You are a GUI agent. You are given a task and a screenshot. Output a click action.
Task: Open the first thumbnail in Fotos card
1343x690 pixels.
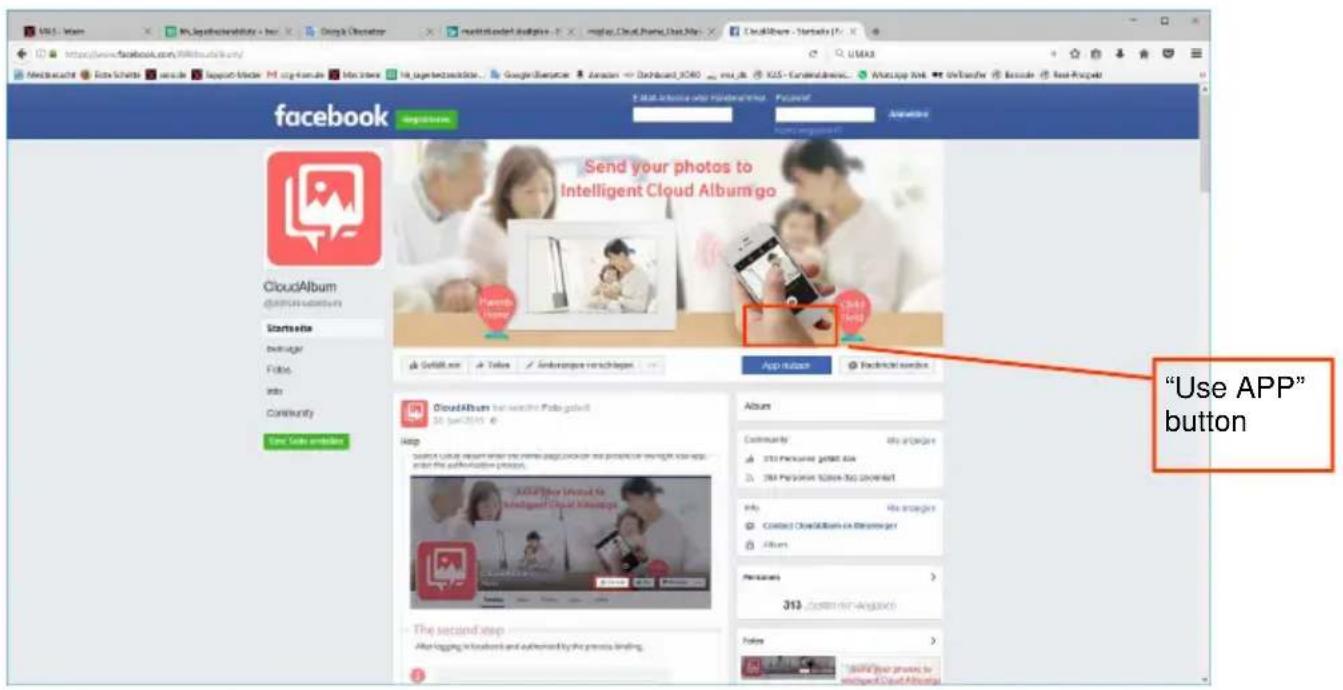point(788,667)
